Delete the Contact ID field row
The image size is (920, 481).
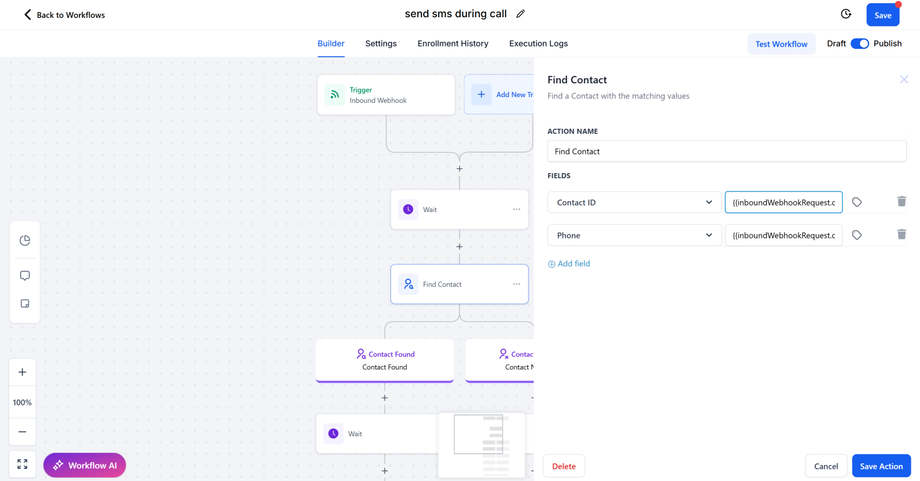(901, 202)
